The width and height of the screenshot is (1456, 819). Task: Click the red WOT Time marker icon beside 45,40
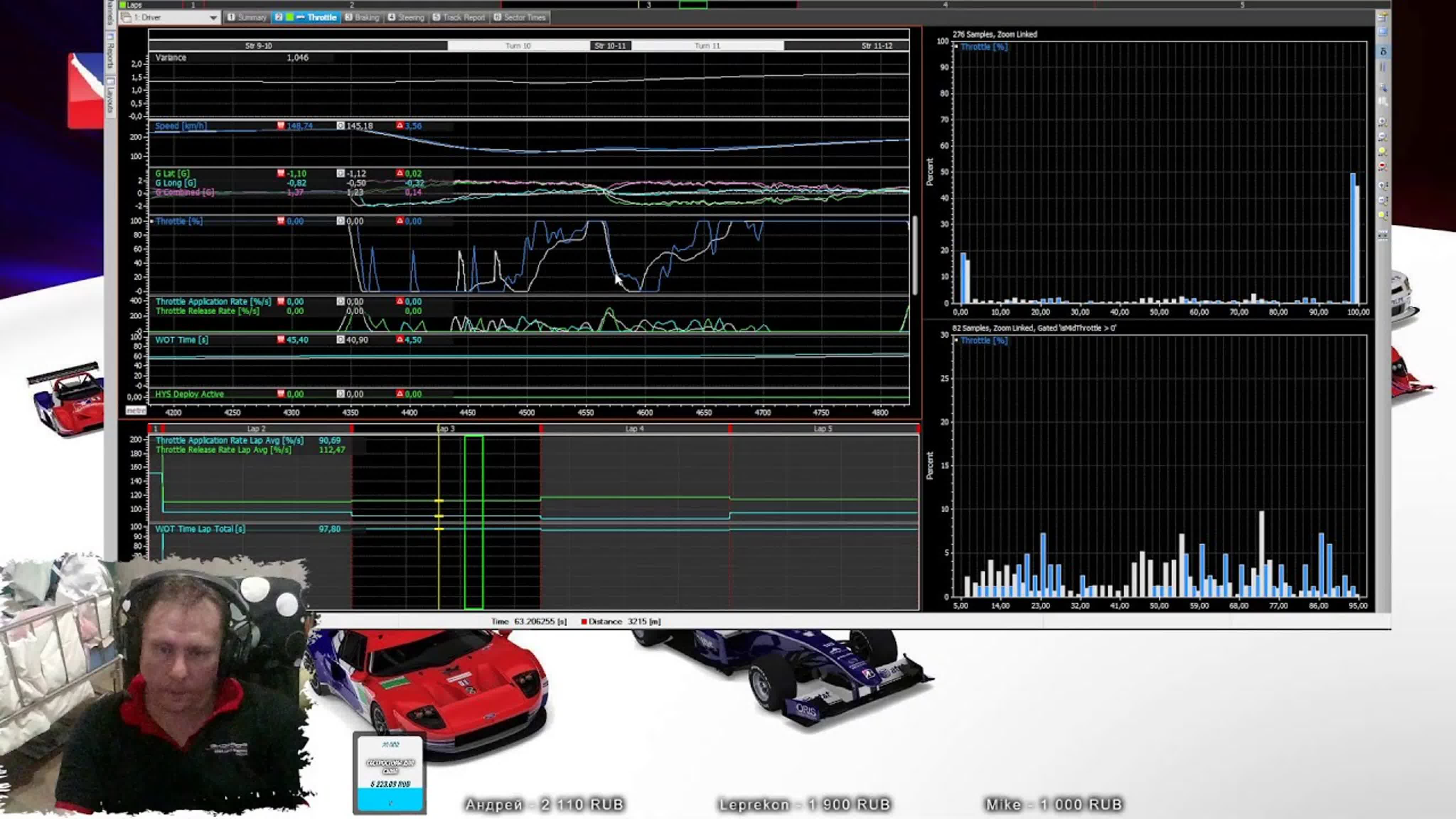281,340
